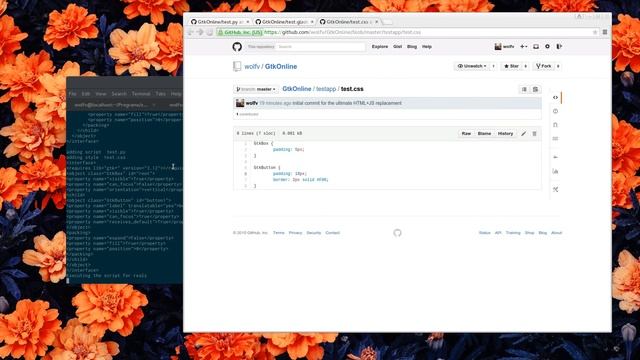Open the Chrome hamburger menu
Image resolution: width=640 pixels, height=360 pixels.
(605, 32)
